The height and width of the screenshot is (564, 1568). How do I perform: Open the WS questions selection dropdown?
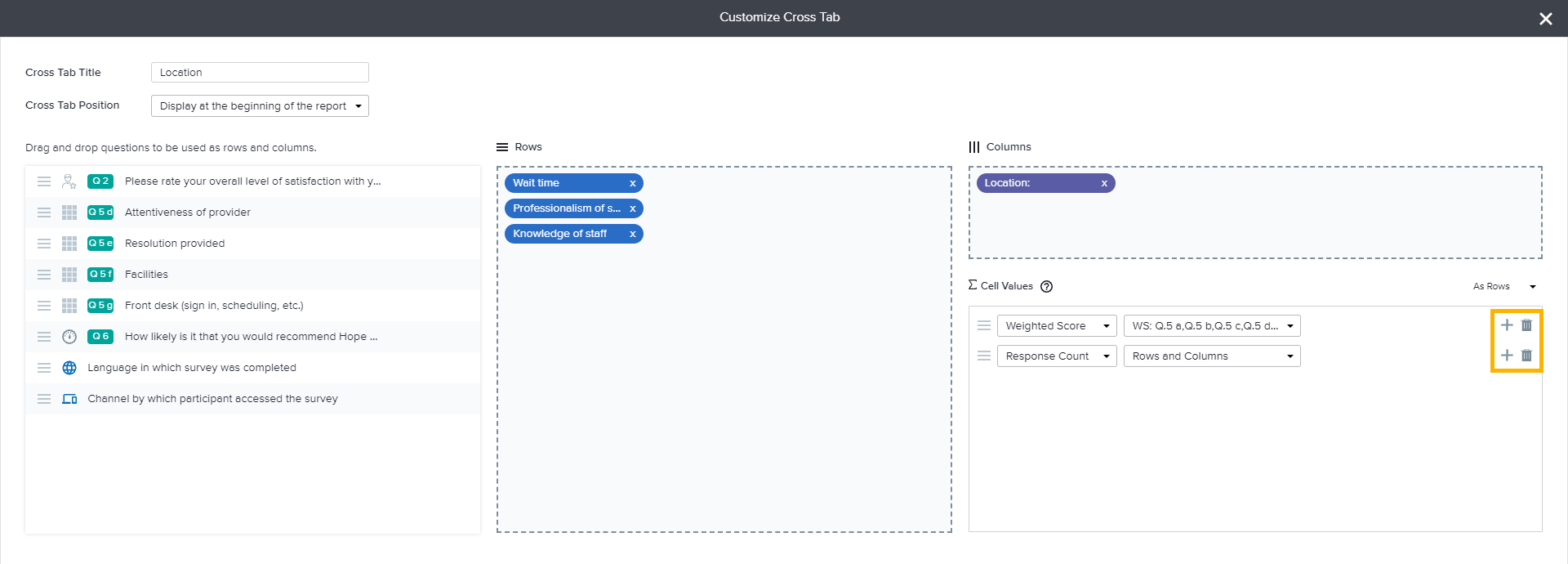1211,326
